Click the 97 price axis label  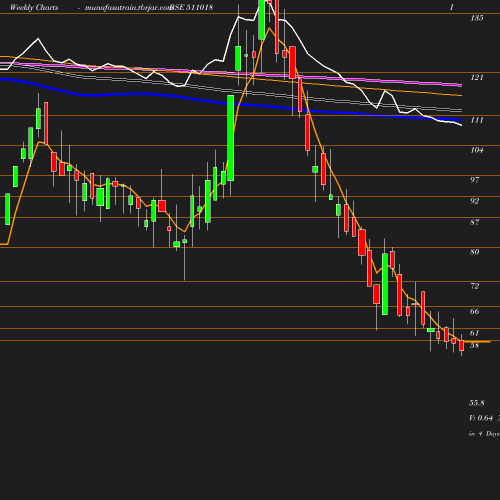(475, 180)
